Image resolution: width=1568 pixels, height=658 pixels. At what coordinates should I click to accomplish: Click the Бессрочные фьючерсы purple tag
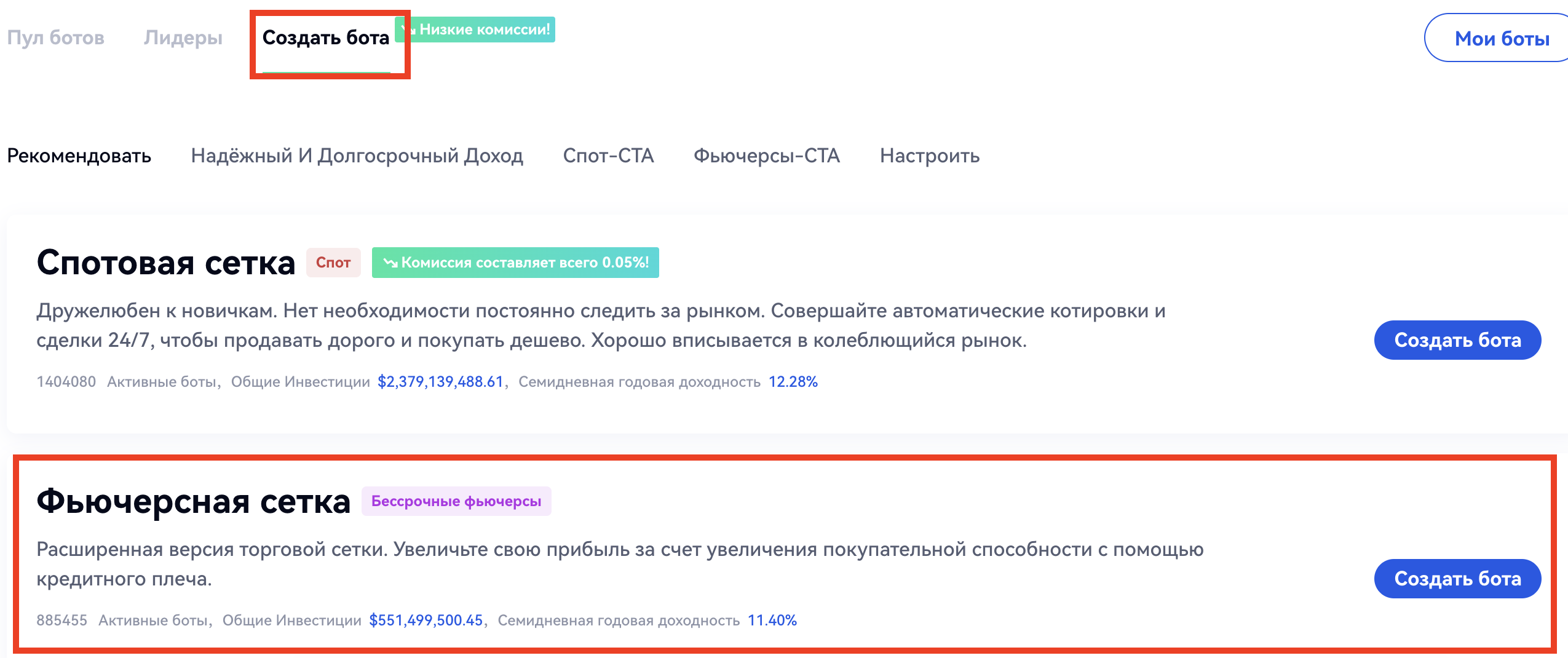click(x=456, y=501)
